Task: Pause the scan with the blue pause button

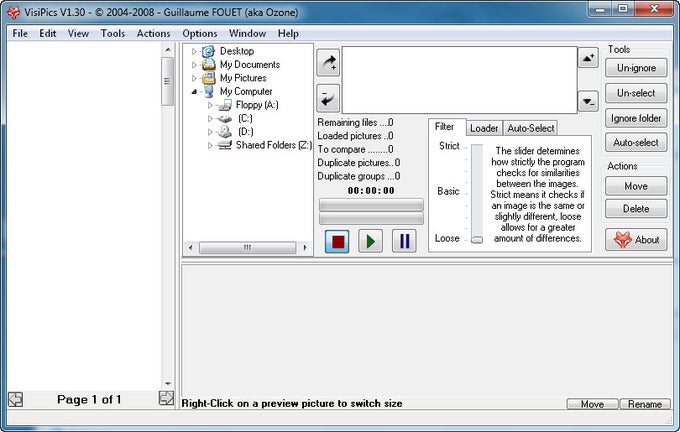Action: tap(404, 241)
